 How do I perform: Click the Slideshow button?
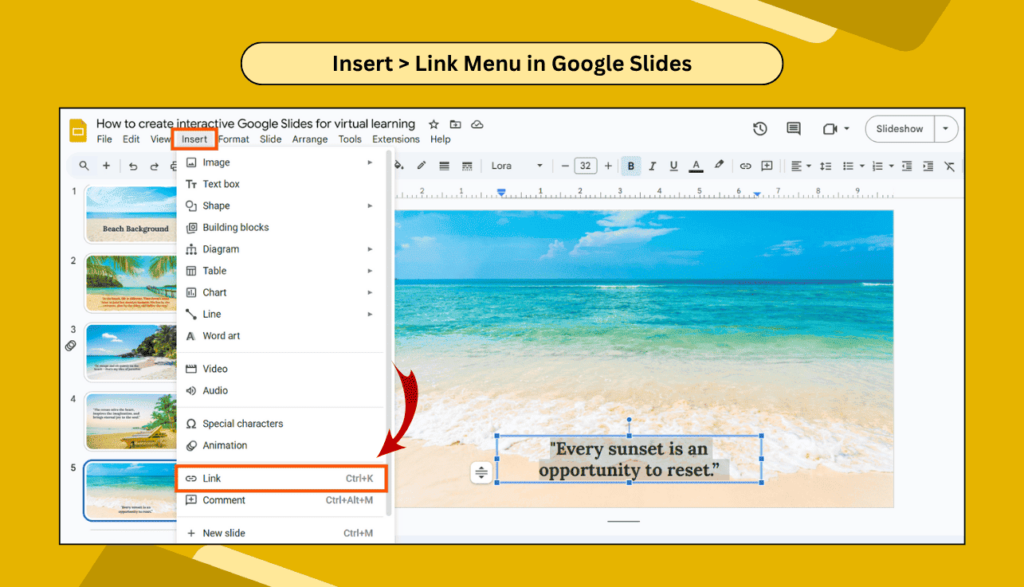click(x=899, y=128)
